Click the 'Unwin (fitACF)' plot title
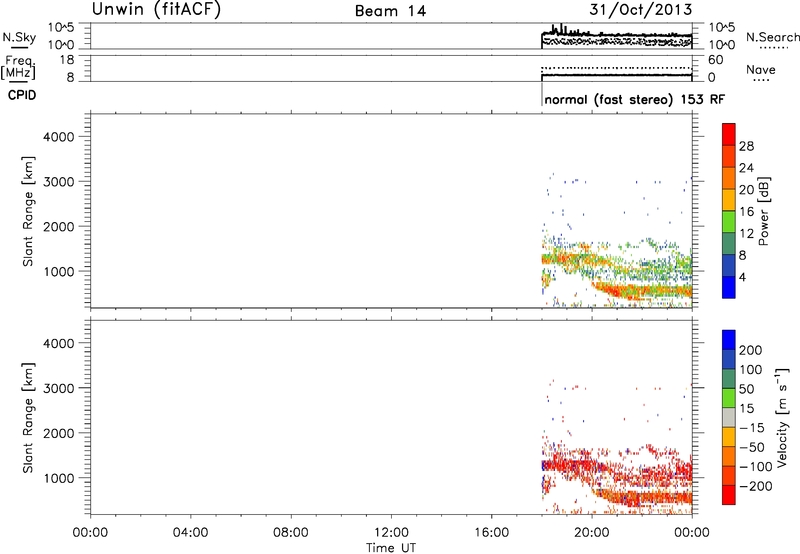Viewport: 800px width, 554px height. click(156, 9)
